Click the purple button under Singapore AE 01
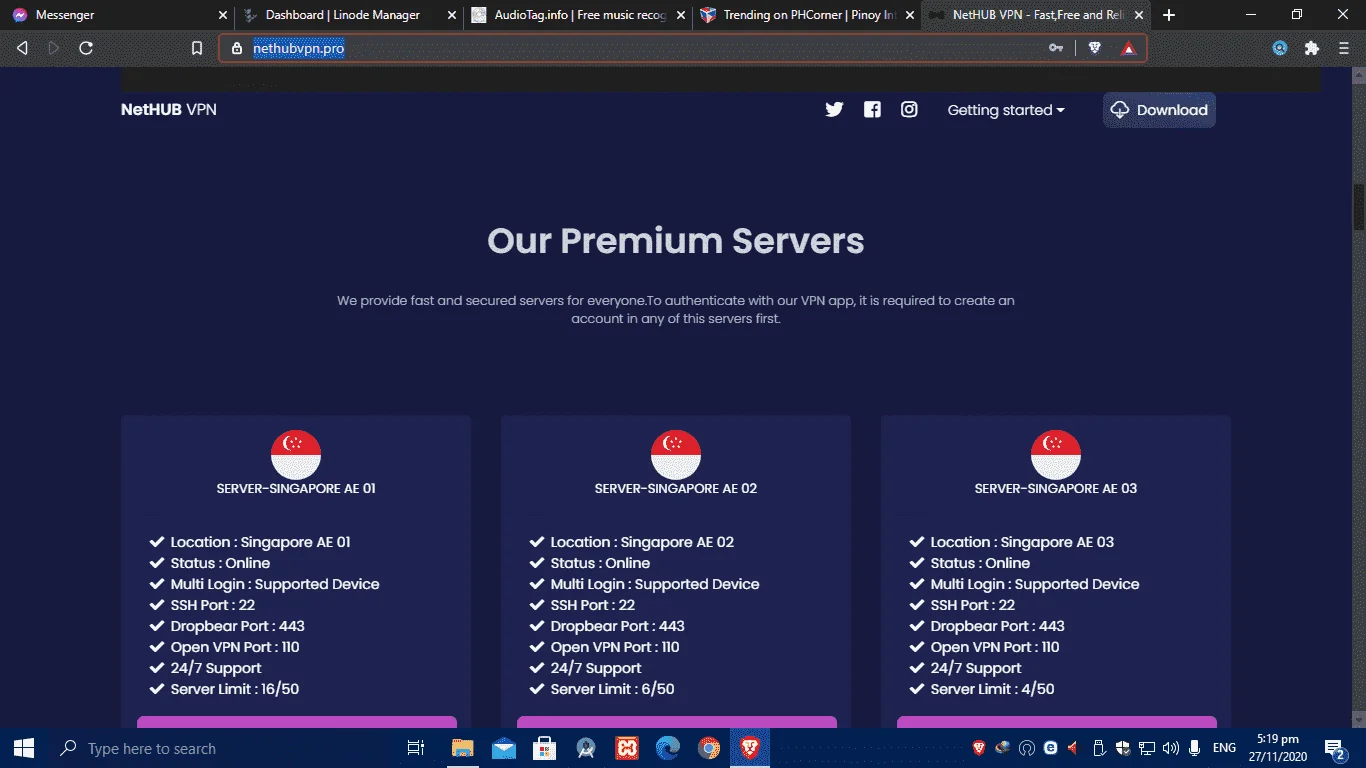1366x768 pixels. click(x=297, y=722)
